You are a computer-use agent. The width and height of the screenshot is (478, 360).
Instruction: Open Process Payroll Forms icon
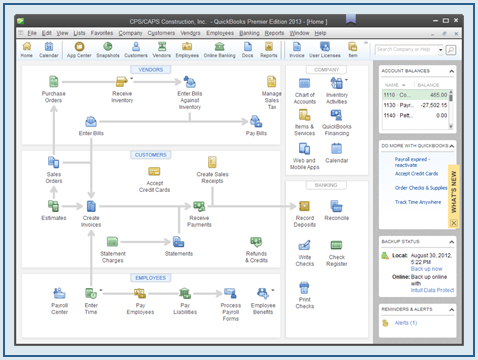click(x=230, y=293)
